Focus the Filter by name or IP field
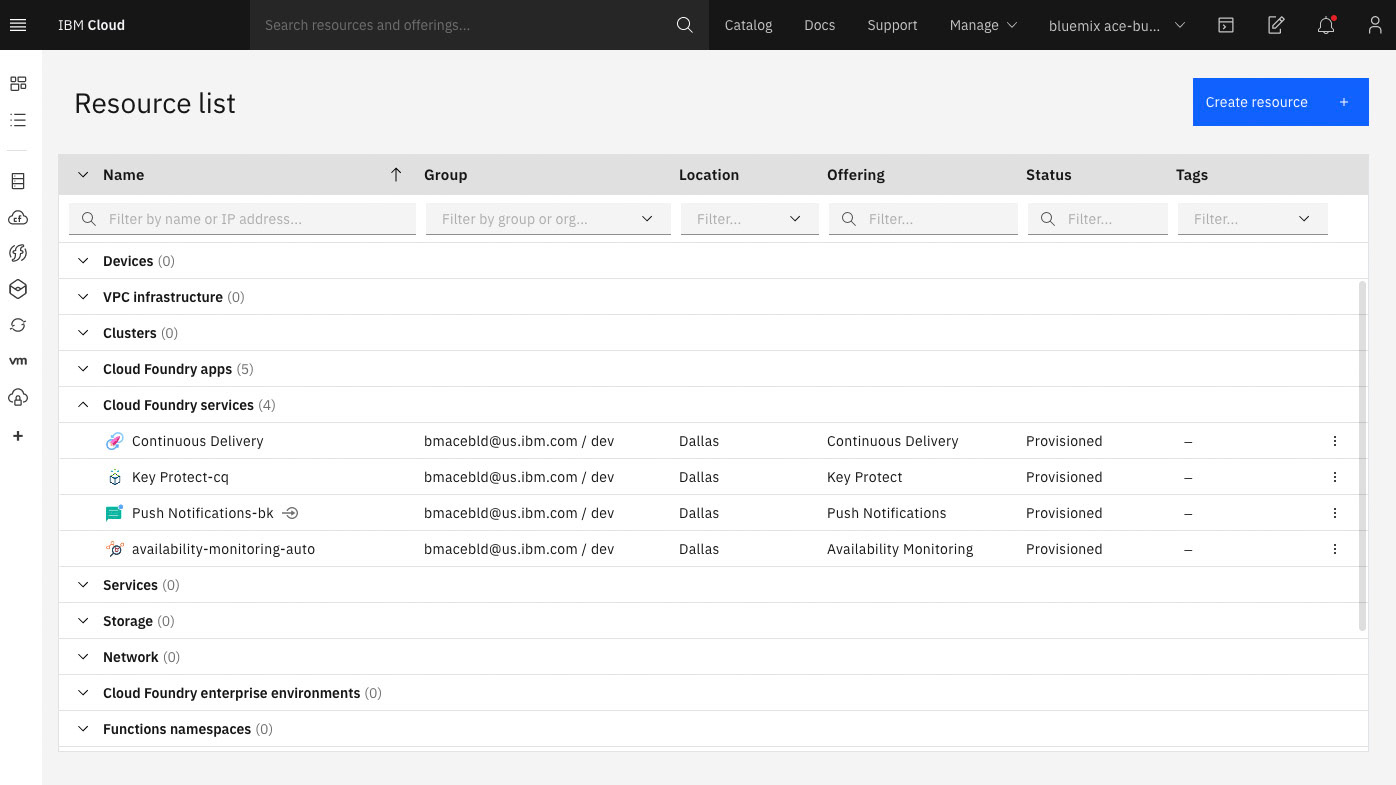This screenshot has height=785, width=1396. click(x=242, y=219)
